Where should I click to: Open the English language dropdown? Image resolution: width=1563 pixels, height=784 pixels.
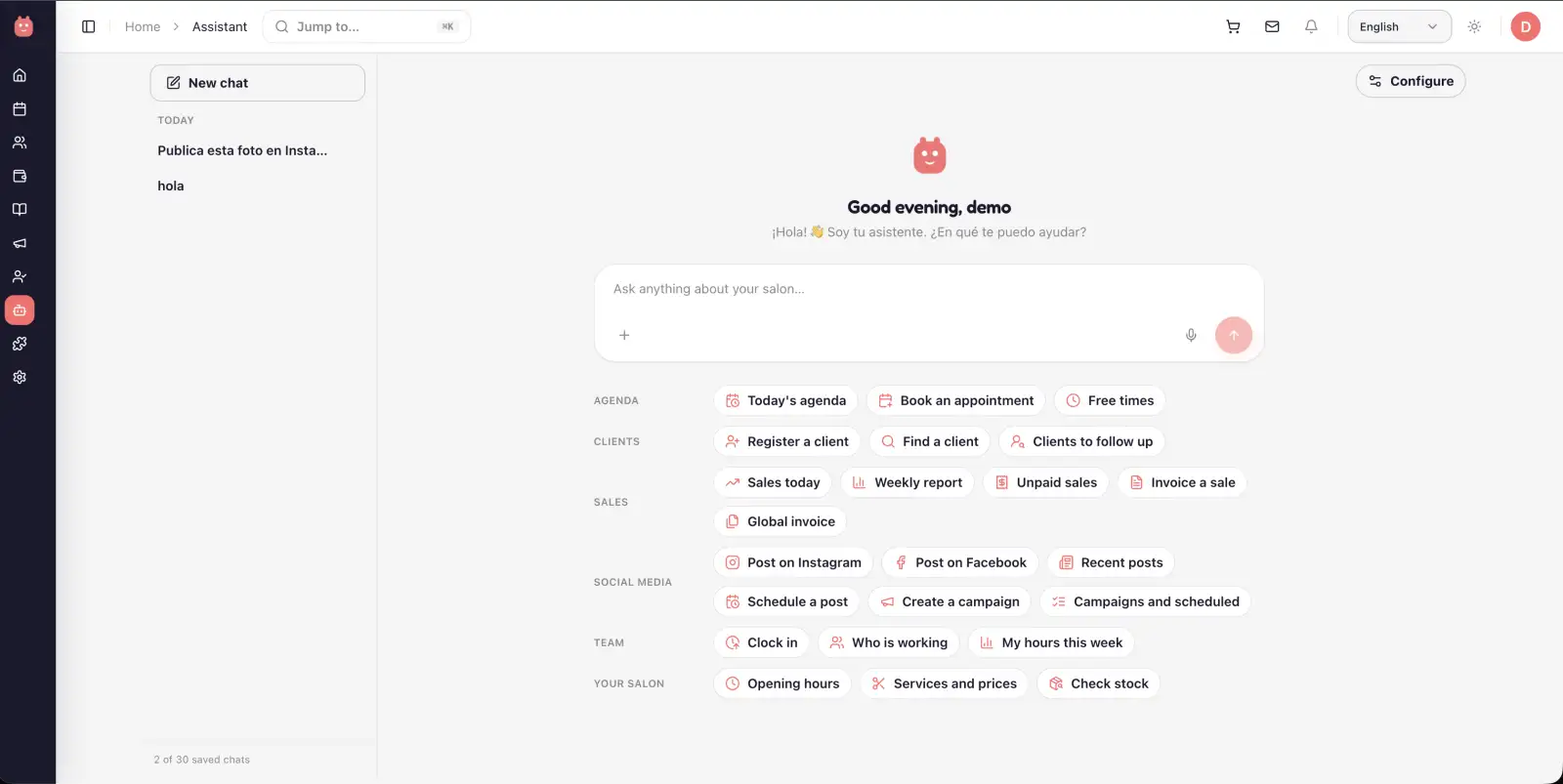click(x=1399, y=26)
